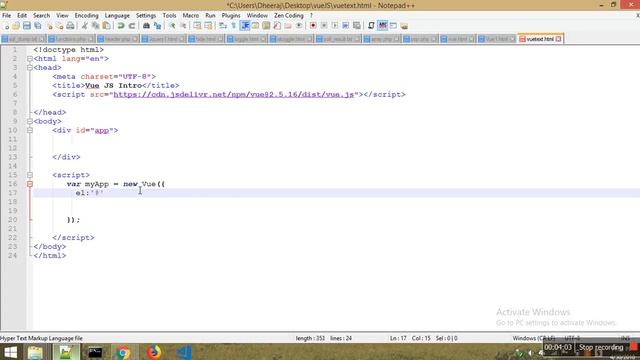Follow the cdn.jsdelivr.net vue.js link
Screen dimensions: 640x360
pos(233,94)
